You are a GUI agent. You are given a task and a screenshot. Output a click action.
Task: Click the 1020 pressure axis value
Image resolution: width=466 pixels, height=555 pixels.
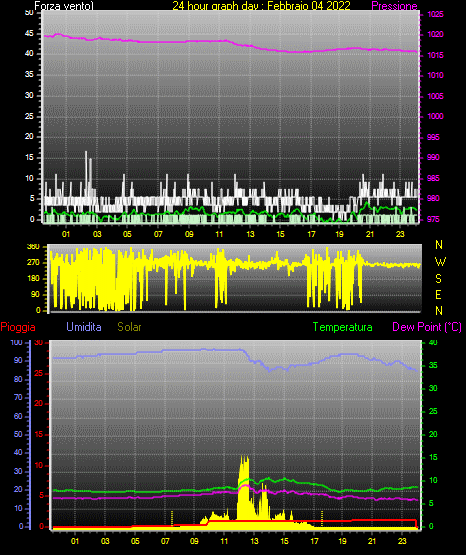pos(435,34)
